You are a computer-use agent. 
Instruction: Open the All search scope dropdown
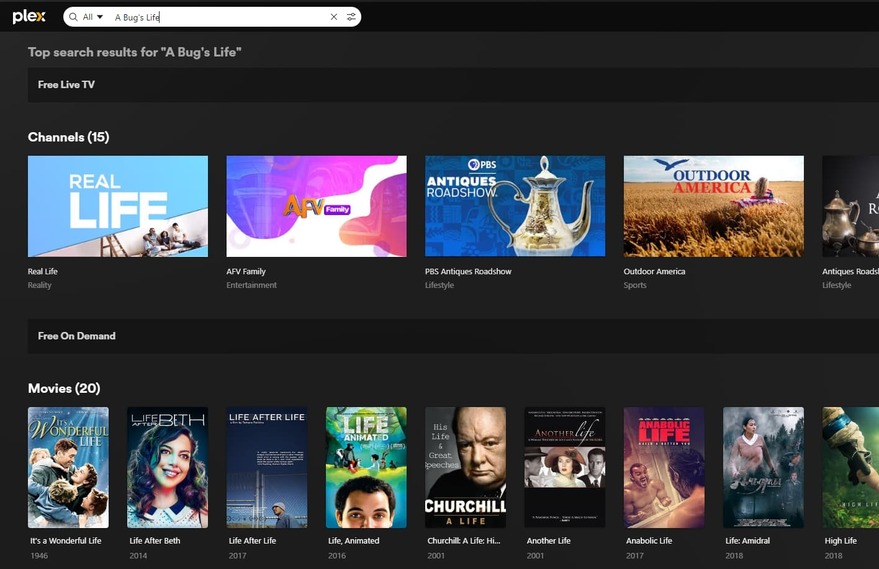(x=92, y=17)
